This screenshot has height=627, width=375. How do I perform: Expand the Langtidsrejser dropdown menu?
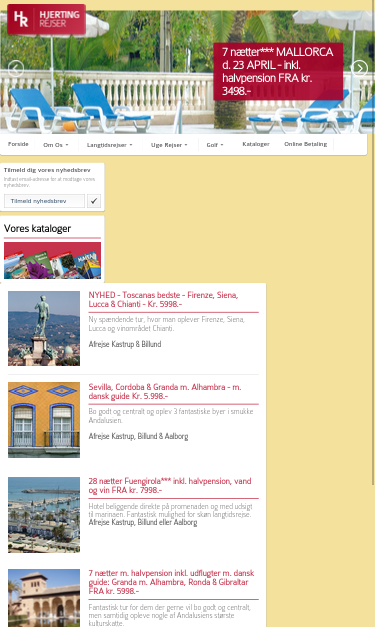110,145
